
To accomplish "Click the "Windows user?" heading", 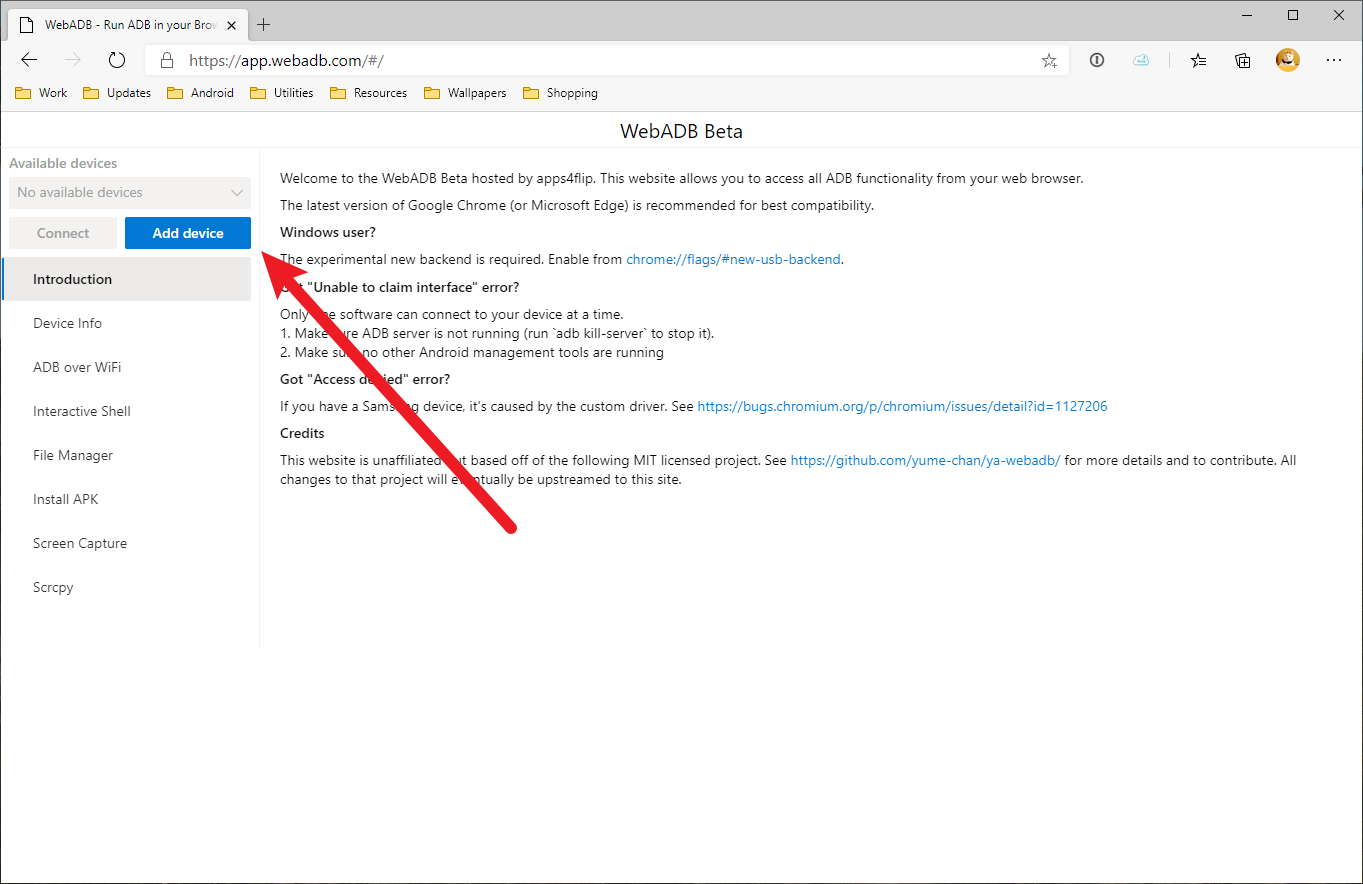I will pyautogui.click(x=328, y=232).
